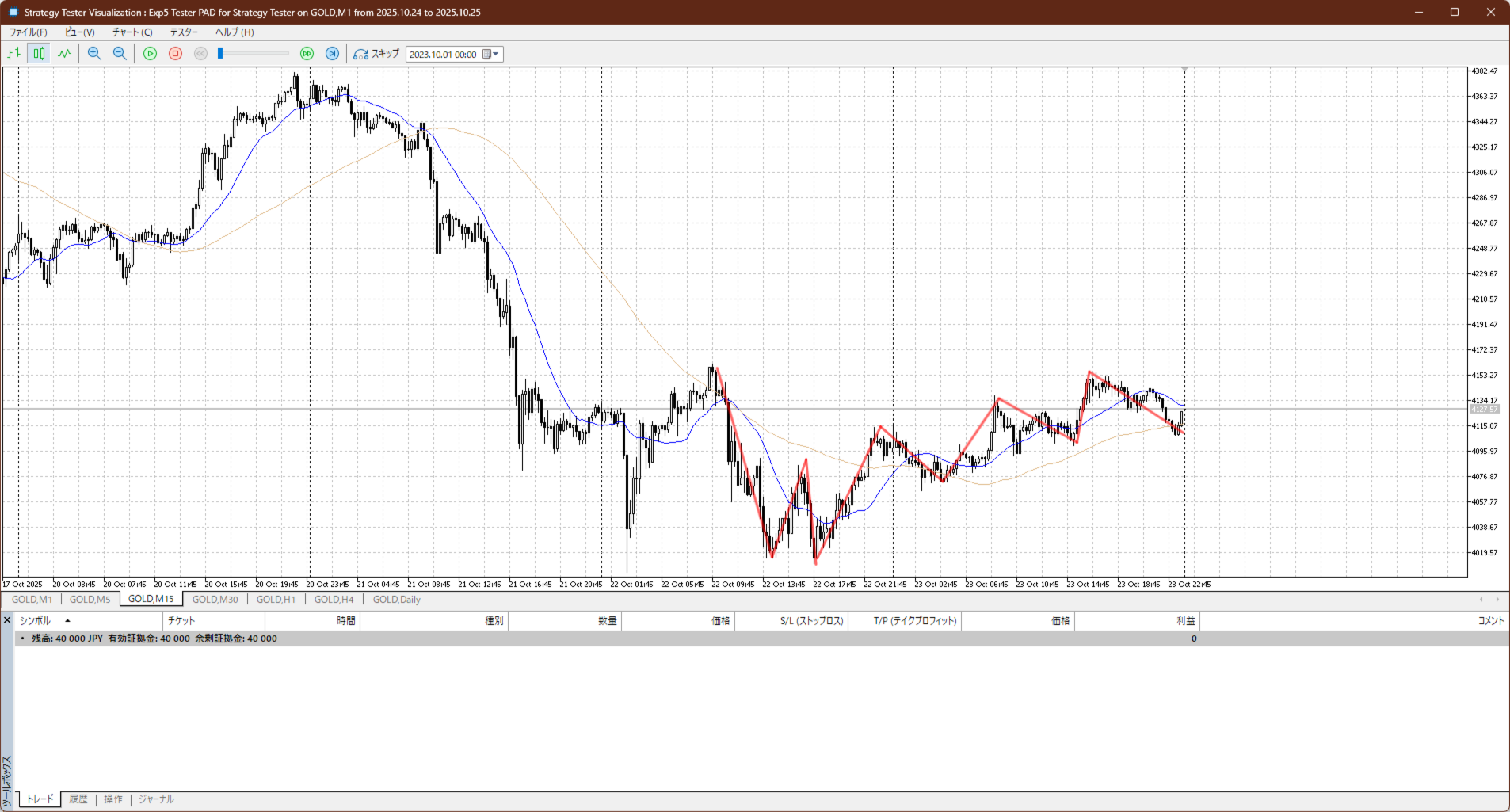Adjust the playback speed slider
Screen dimensions: 1510x812
[221, 54]
